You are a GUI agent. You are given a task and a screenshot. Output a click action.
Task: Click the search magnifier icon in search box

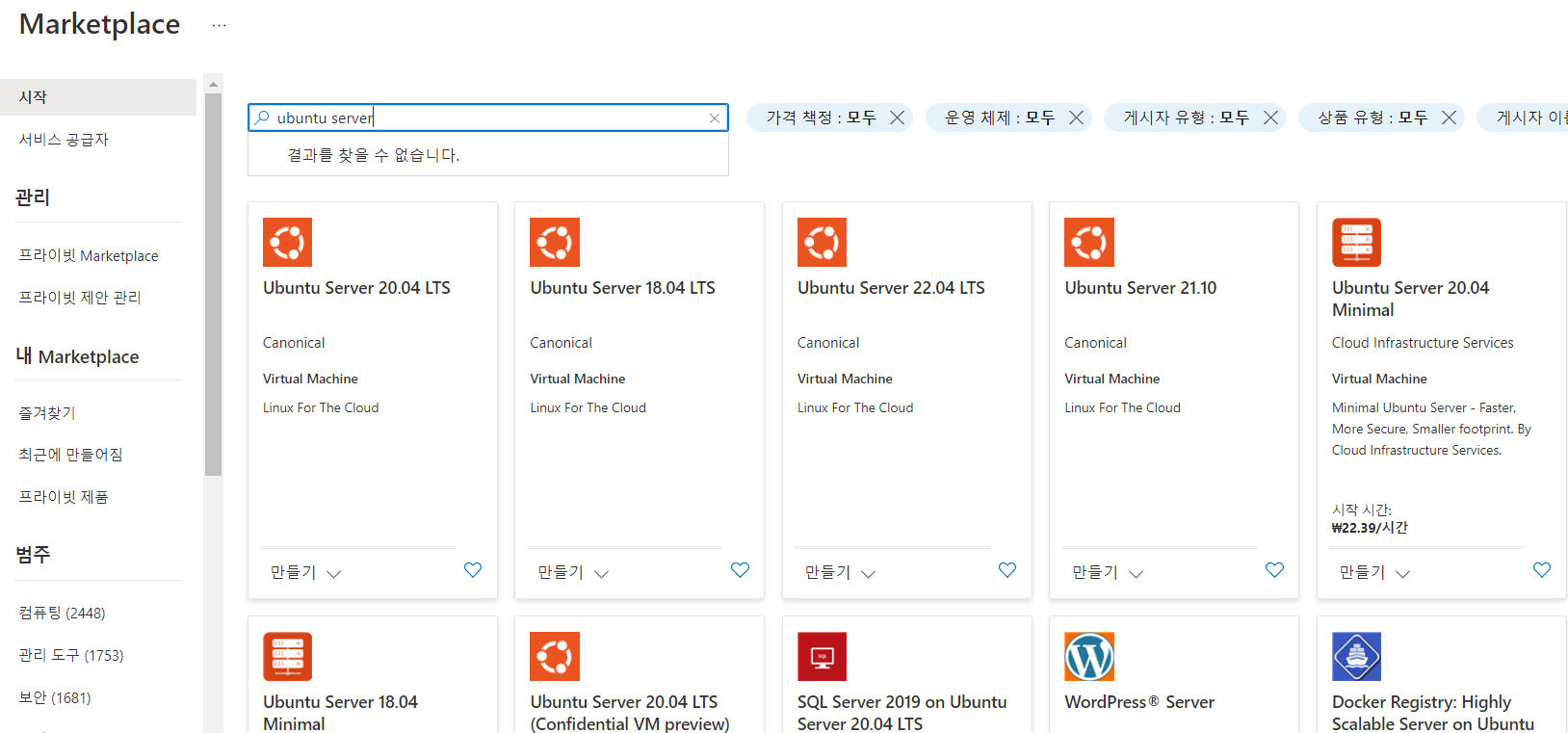[x=262, y=118]
